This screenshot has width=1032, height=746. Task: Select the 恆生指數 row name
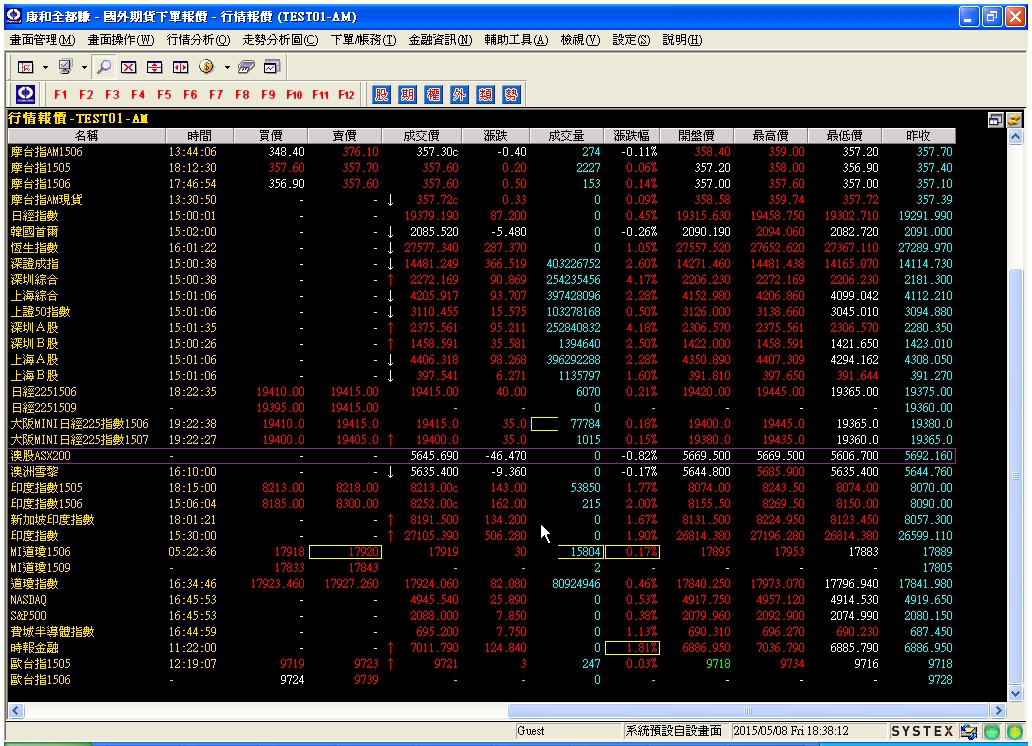[34, 248]
